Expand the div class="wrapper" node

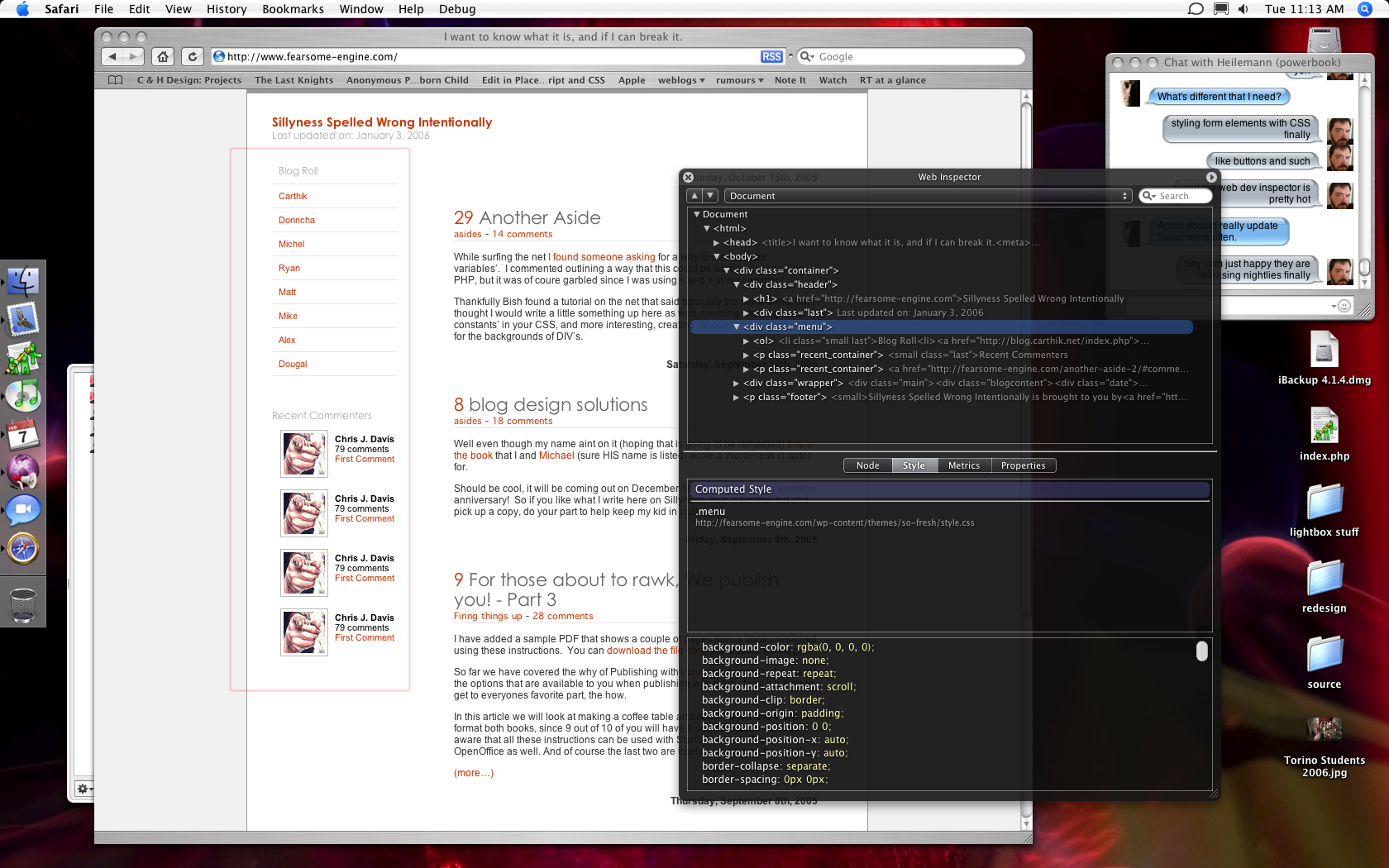tap(737, 383)
